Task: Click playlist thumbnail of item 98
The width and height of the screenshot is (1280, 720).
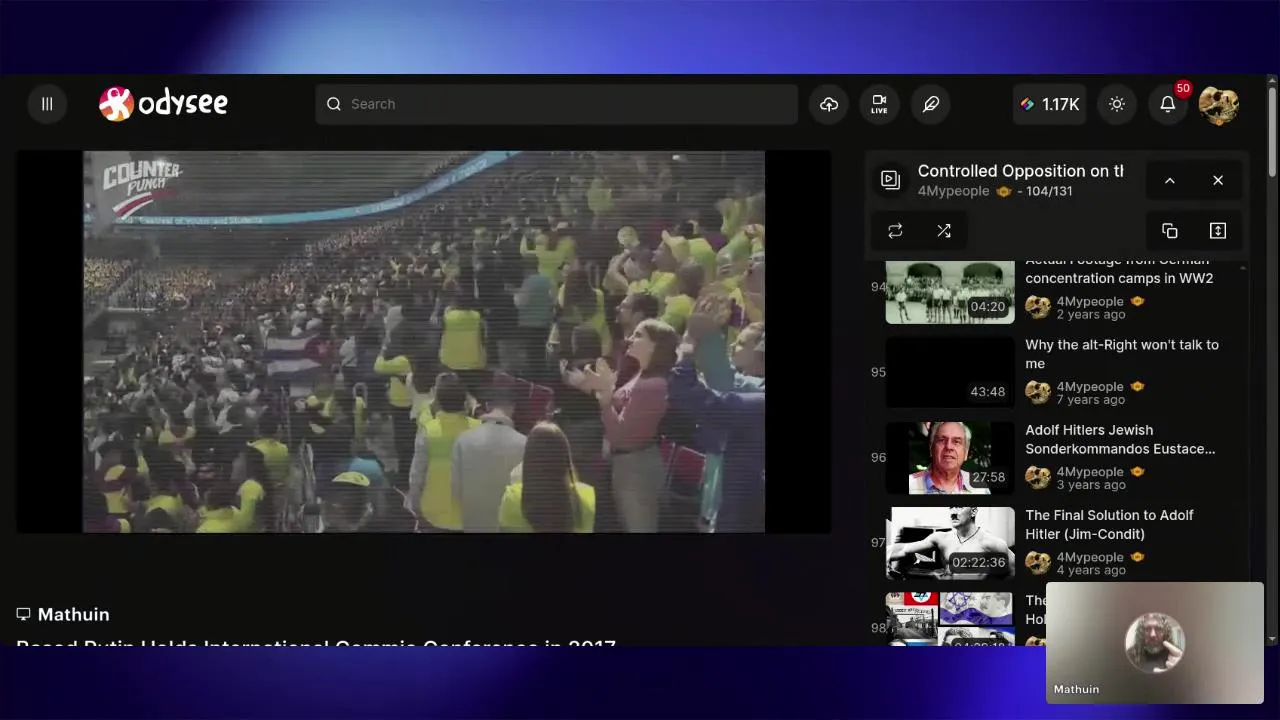Action: pos(950,619)
